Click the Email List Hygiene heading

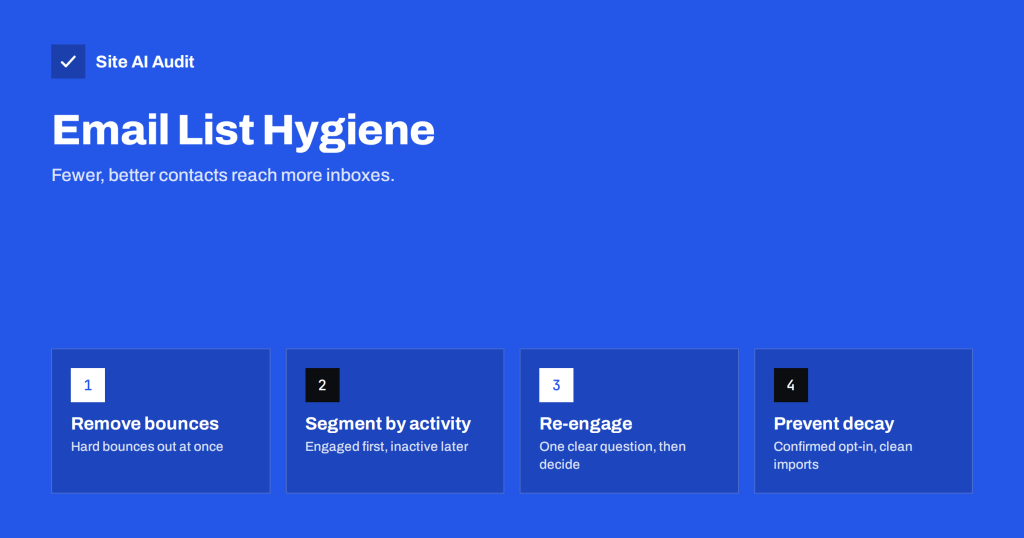(243, 131)
